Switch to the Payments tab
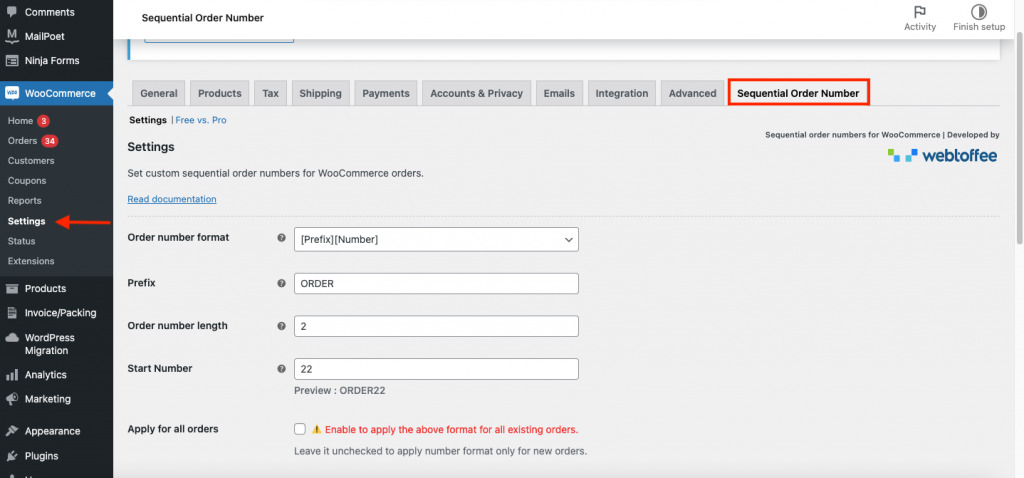The width and height of the screenshot is (1024, 478). point(386,93)
